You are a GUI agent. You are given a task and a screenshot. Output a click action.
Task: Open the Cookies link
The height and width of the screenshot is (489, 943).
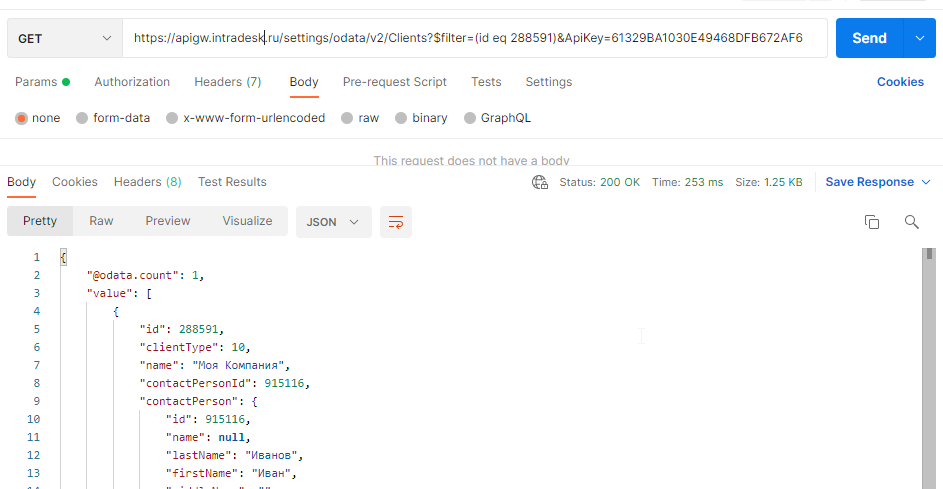[900, 82]
